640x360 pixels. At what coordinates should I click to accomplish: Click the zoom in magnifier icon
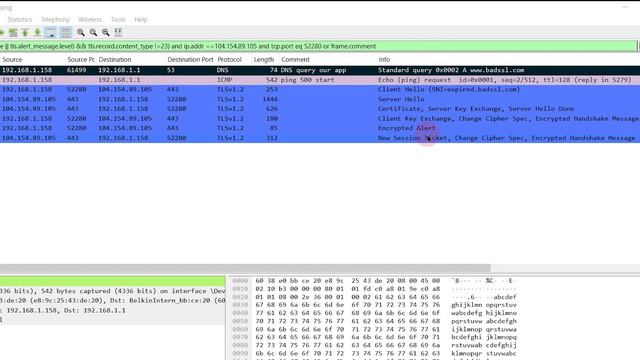[81, 32]
